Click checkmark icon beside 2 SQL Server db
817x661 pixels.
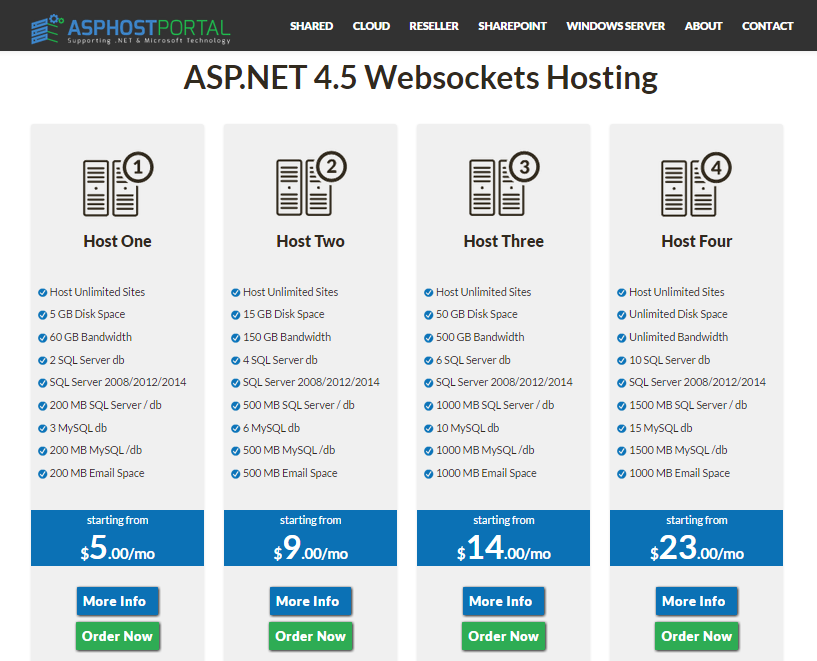coord(43,360)
